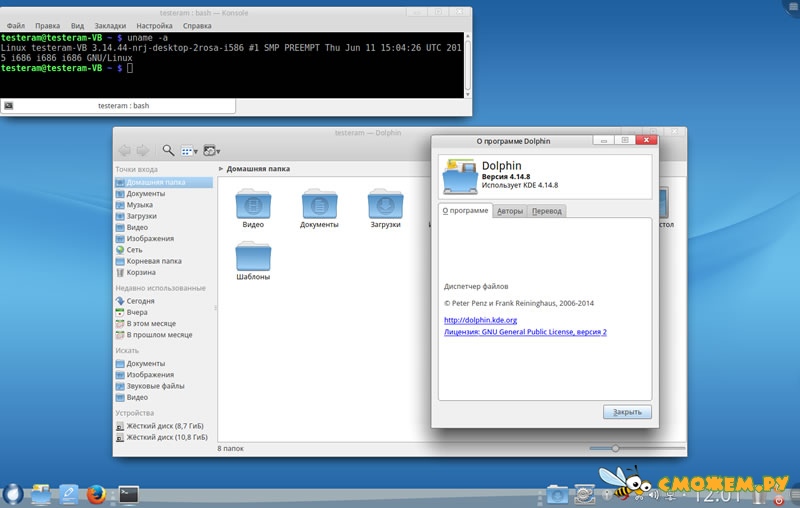Screen dimensions: 800x508
Task: Open the Справка menu in Konsole
Action: 197,26
